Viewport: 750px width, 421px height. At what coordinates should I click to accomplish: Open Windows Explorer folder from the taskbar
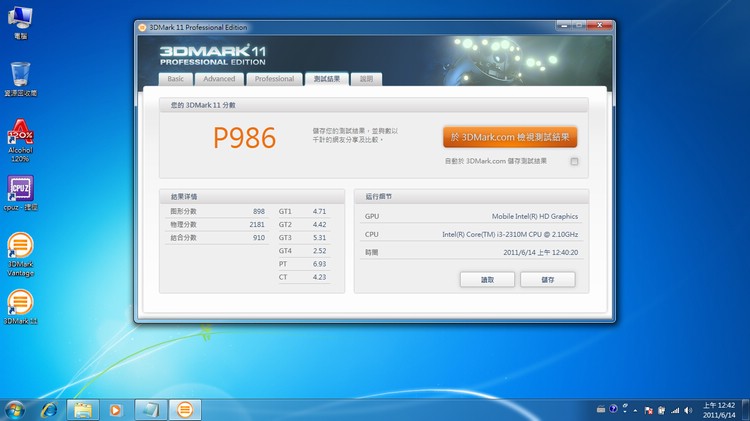click(83, 410)
